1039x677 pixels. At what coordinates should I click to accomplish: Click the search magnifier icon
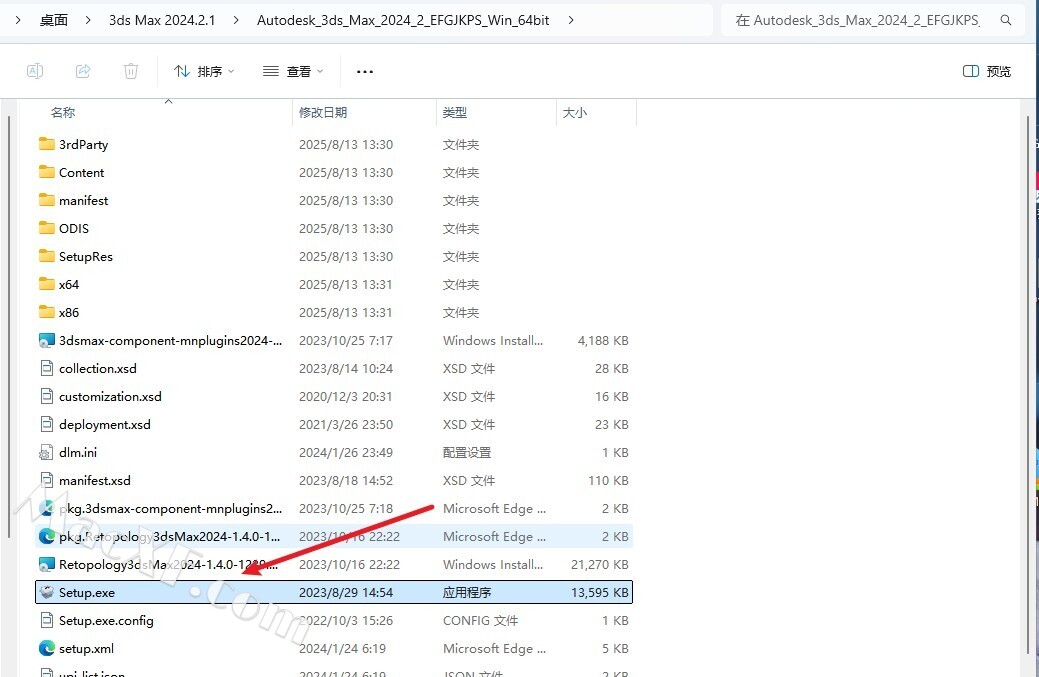point(1006,21)
